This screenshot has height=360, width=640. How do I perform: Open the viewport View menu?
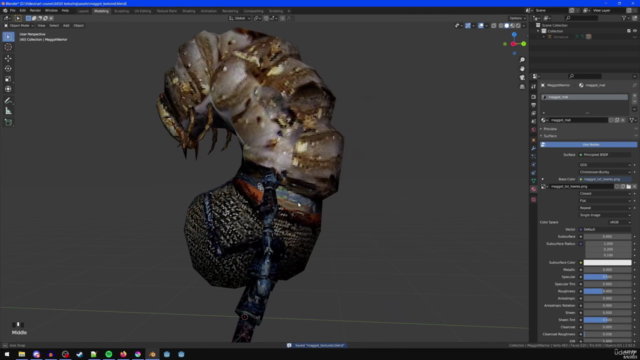tap(41, 26)
